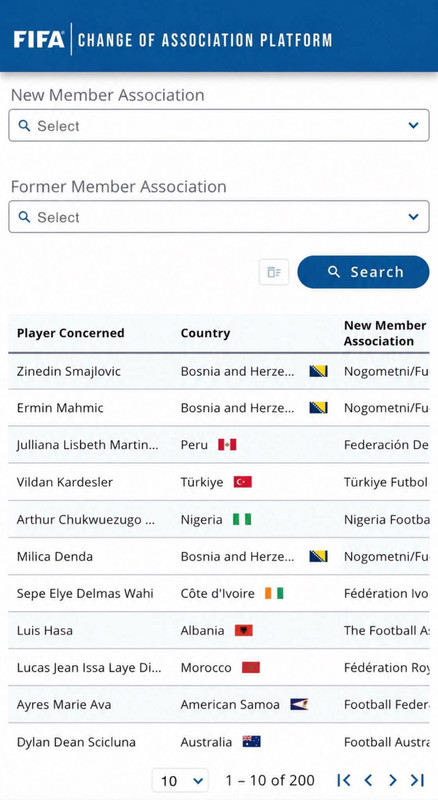The image size is (438, 800).
Task: Select the Luis Hasa player row
Action: 219,631
